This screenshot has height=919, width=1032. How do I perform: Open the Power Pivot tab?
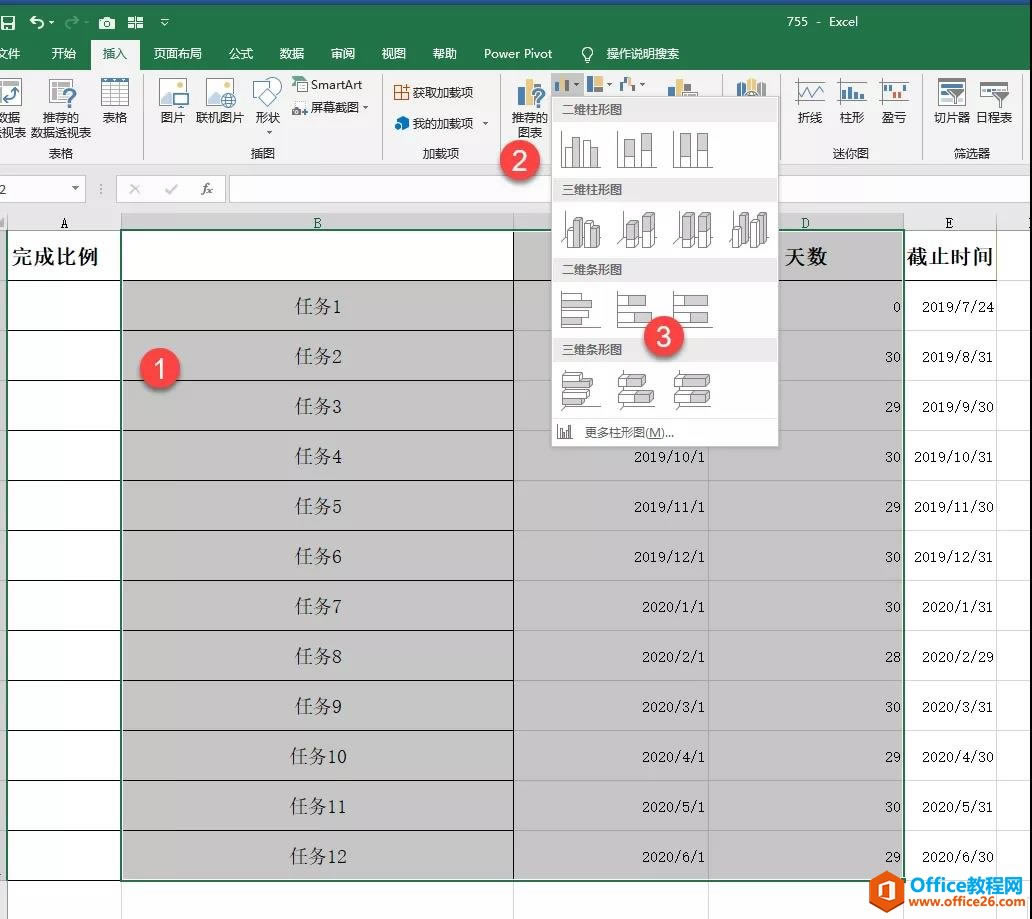coord(517,54)
